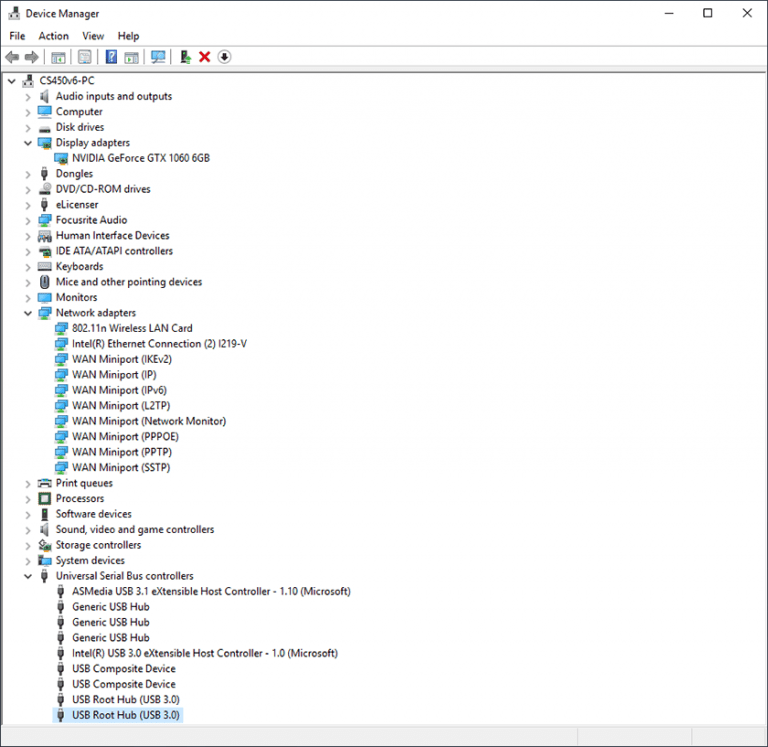
Task: Click the Disable device down-arrow icon
Action: [x=224, y=57]
